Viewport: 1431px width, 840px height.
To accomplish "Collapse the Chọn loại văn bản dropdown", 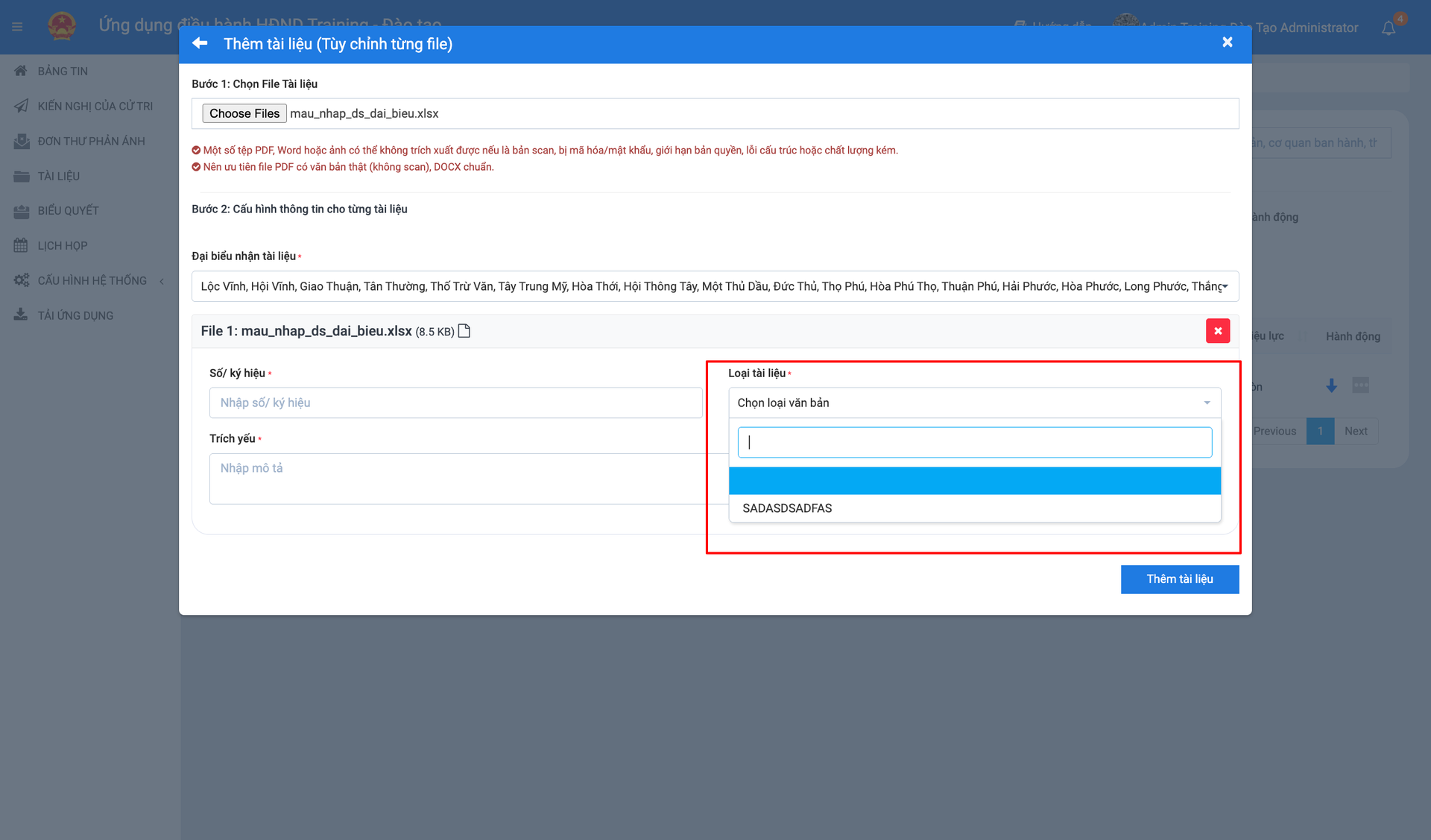I will [x=1207, y=402].
